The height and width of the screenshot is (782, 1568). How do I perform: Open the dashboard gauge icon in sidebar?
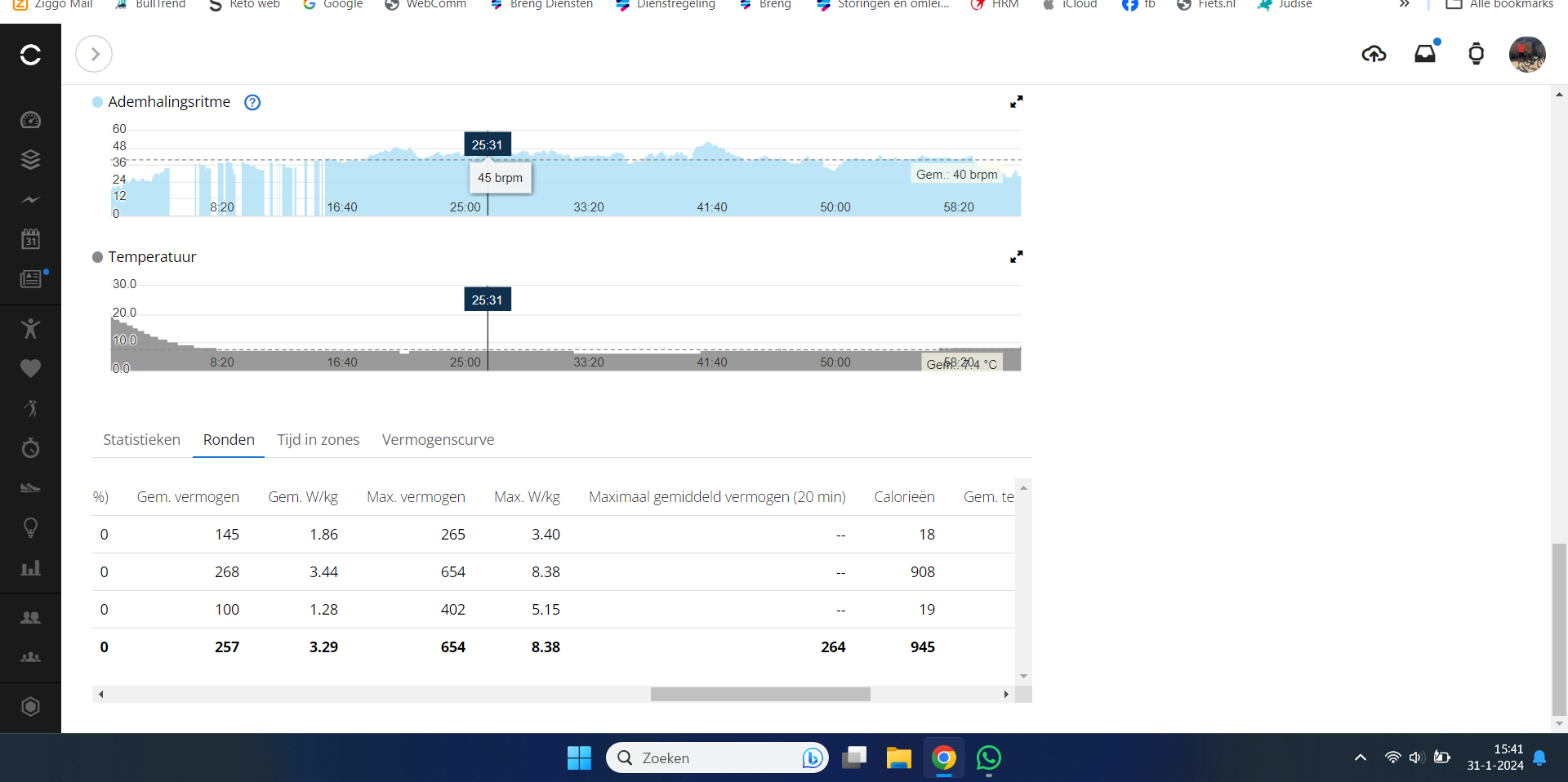tap(30, 120)
